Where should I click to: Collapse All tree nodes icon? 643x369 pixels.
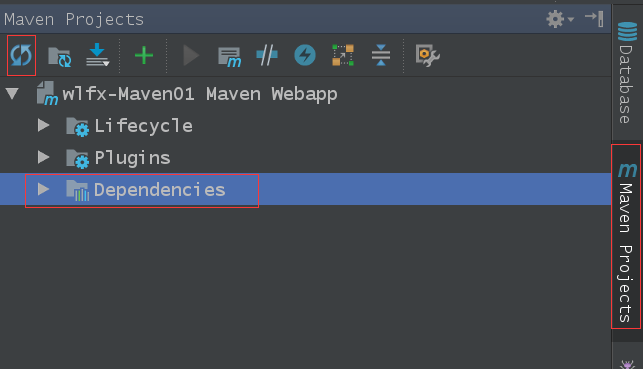tap(381, 55)
